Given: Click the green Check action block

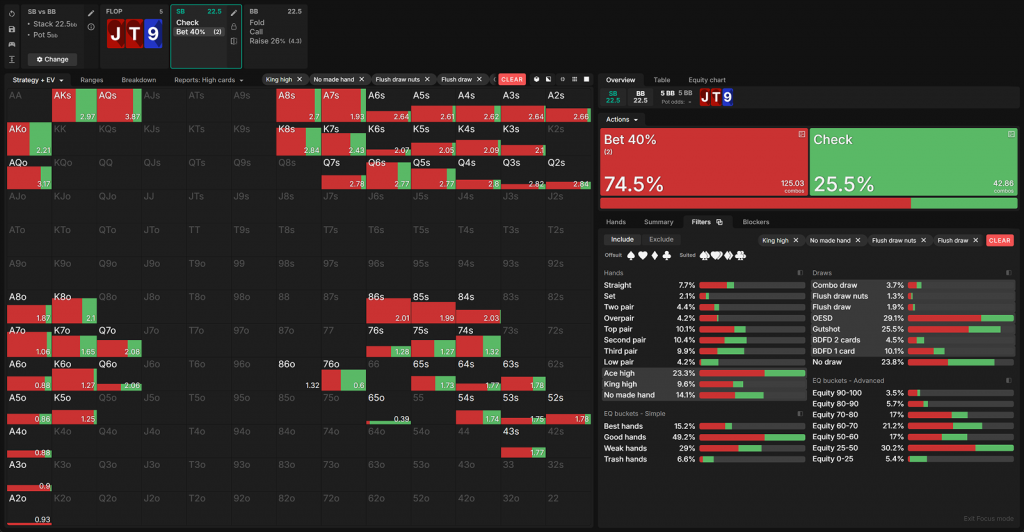Looking at the screenshot, I should click(x=914, y=160).
